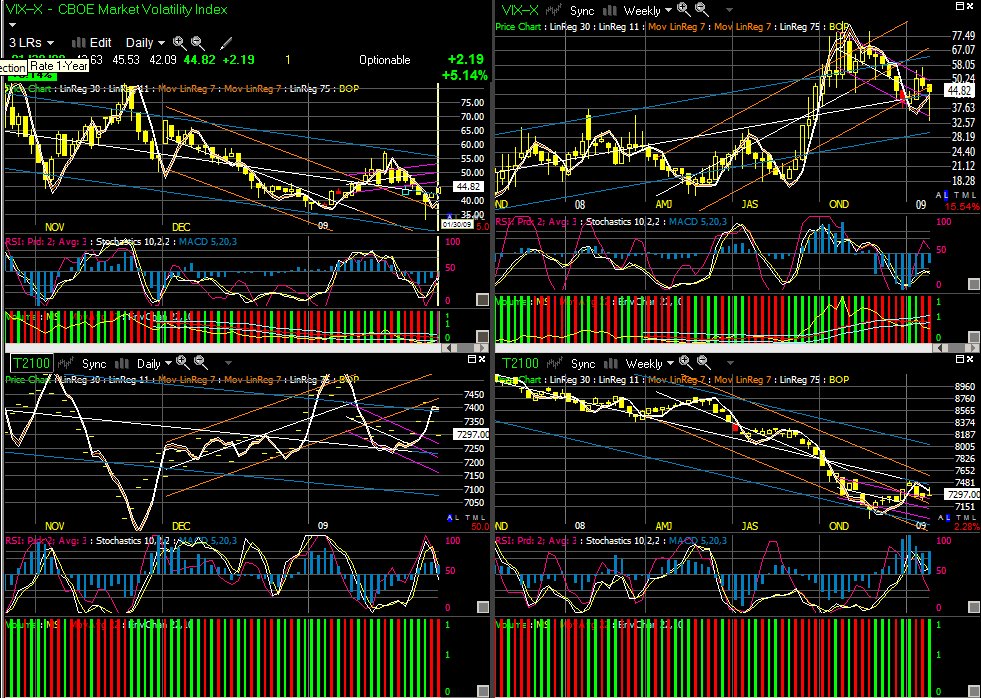Click the Edit button
981x698 pixels.
[100, 43]
